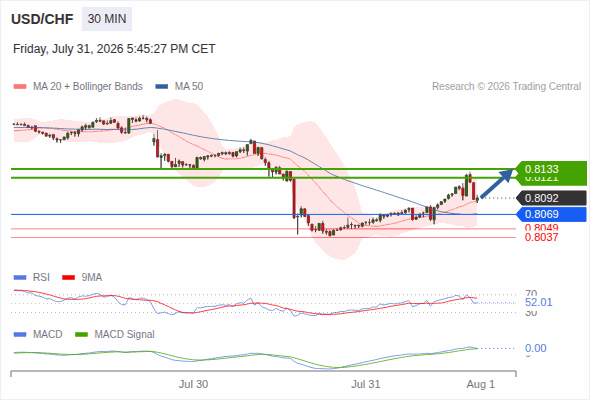Click the 'MACD' legend label
This screenshot has height=400, width=590.
point(47,335)
